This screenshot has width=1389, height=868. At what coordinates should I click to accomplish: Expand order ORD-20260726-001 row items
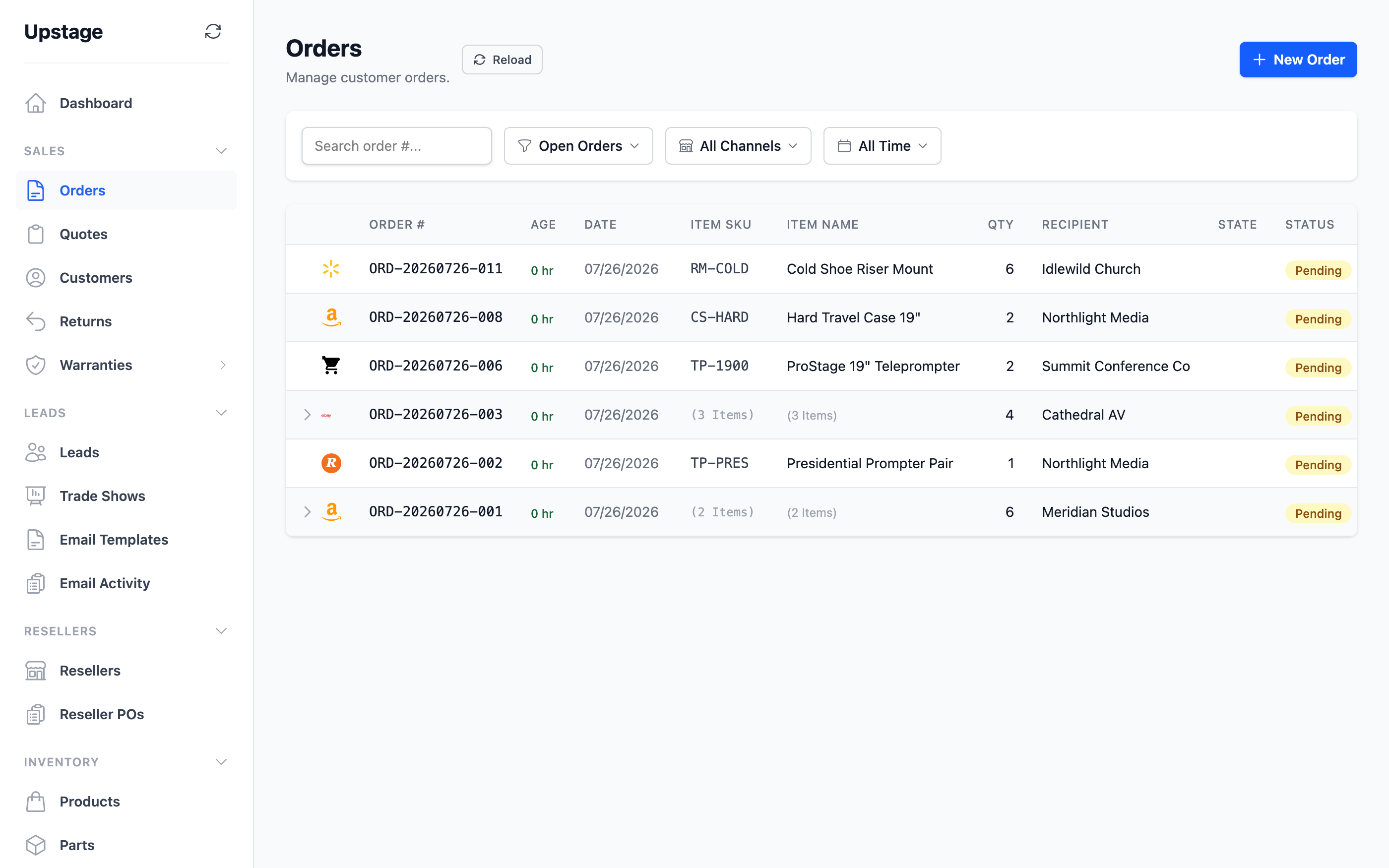[x=307, y=512]
